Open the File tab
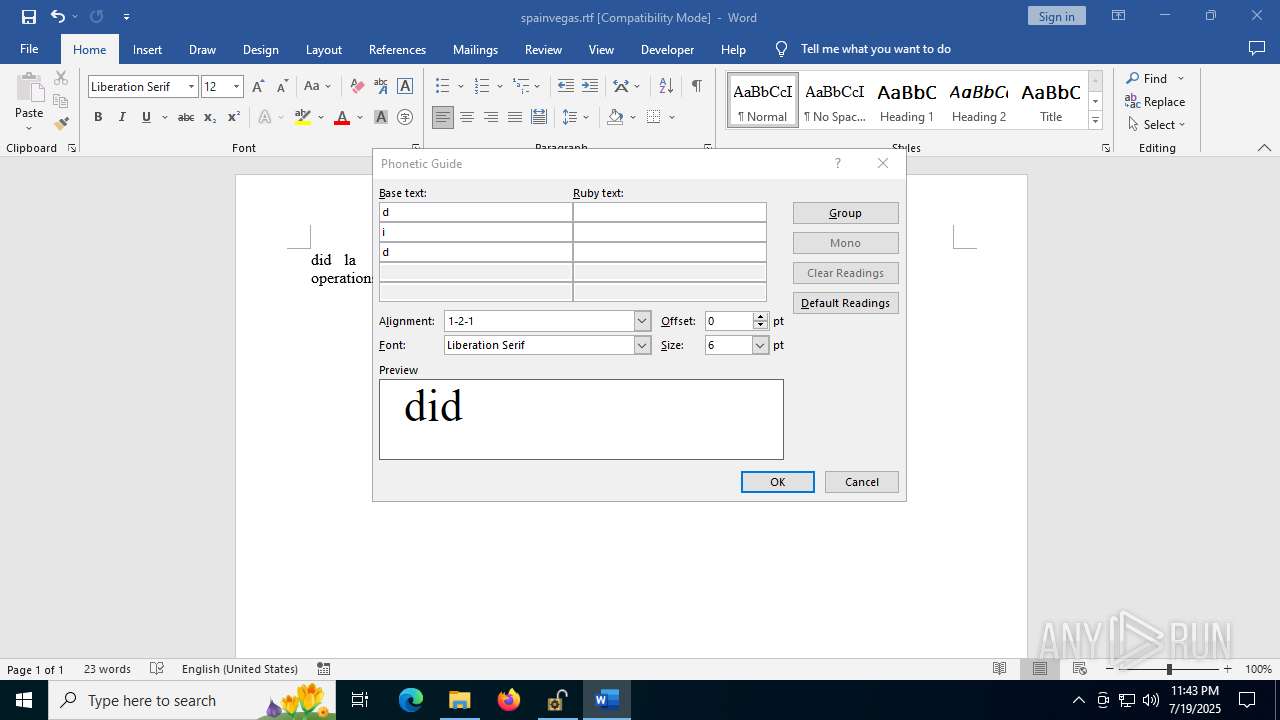This screenshot has height=720, width=1280. pyautogui.click(x=29, y=49)
